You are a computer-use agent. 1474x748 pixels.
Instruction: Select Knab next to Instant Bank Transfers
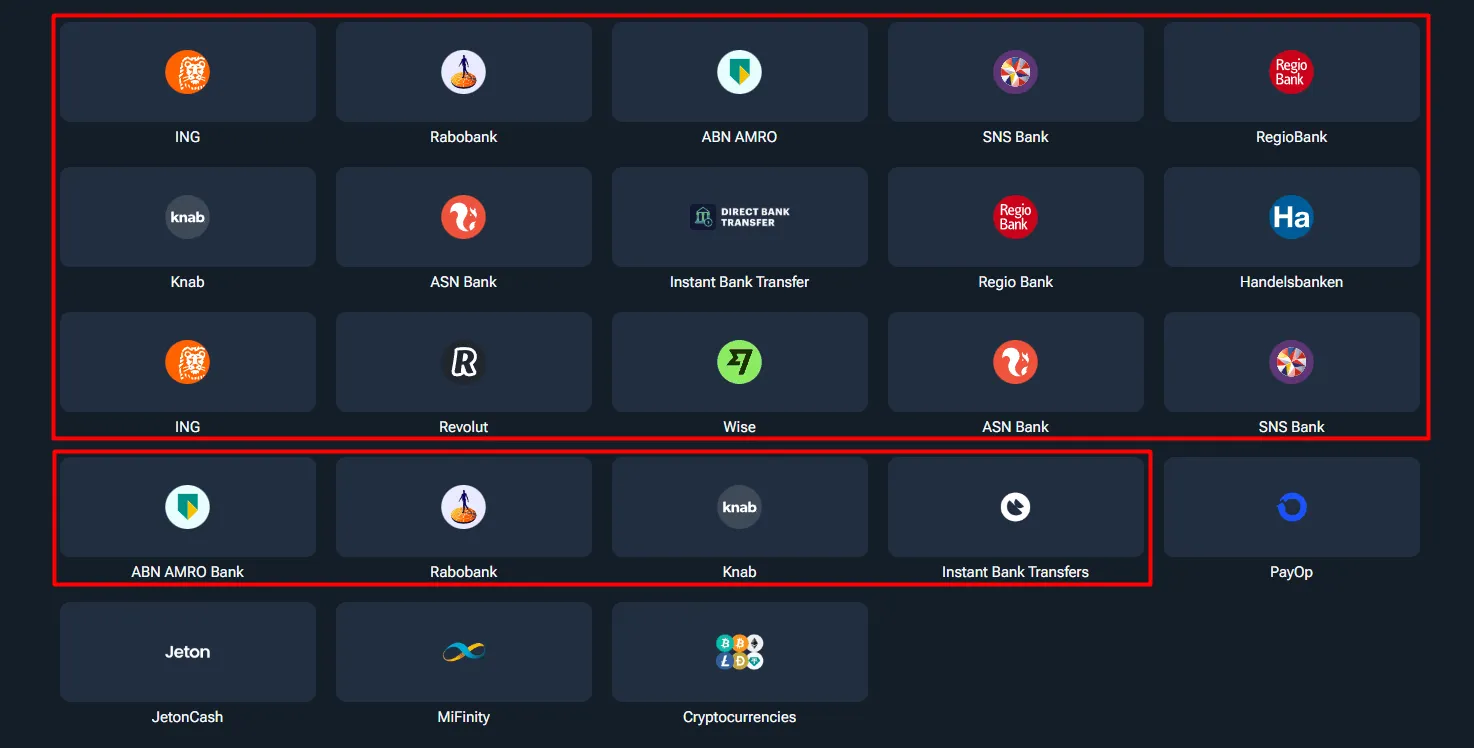tap(739, 507)
